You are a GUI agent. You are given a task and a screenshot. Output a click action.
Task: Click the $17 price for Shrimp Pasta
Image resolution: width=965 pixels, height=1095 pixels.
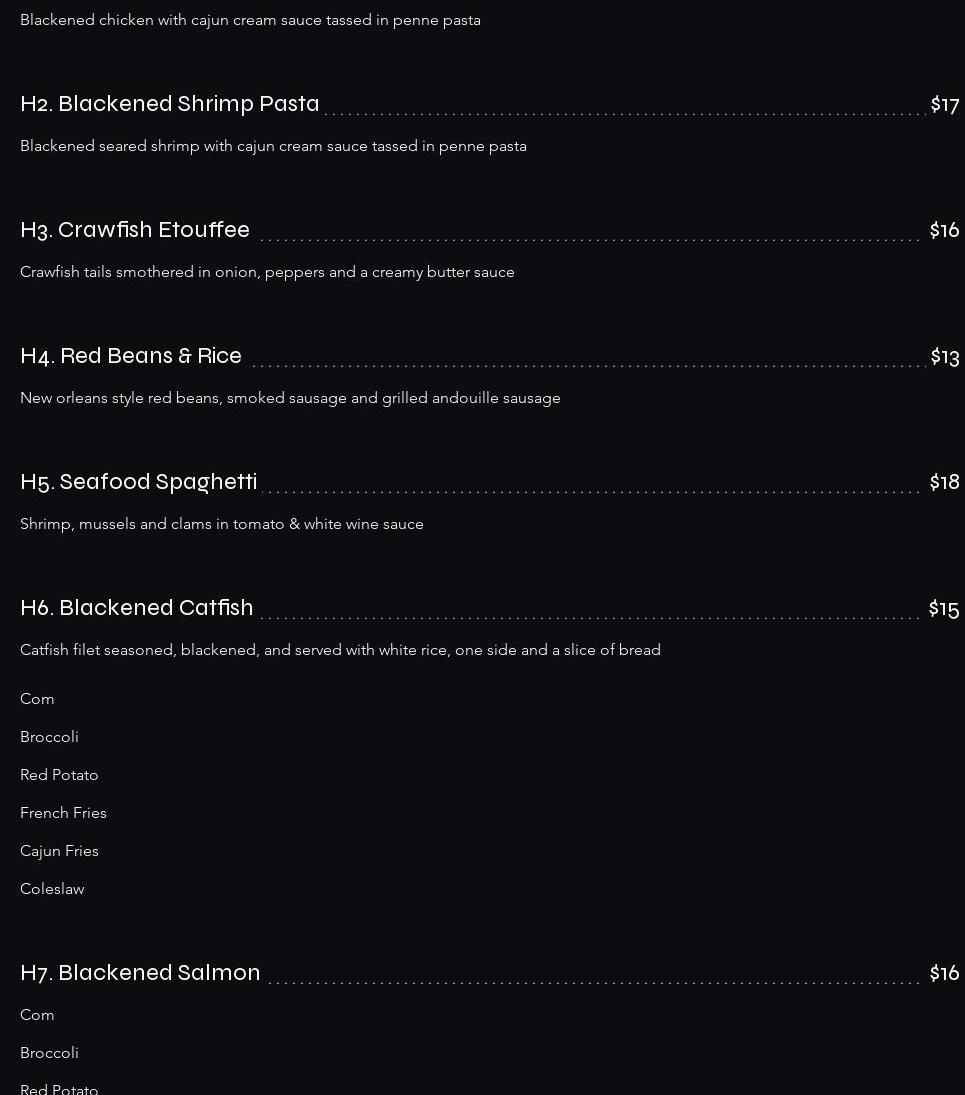tap(944, 104)
